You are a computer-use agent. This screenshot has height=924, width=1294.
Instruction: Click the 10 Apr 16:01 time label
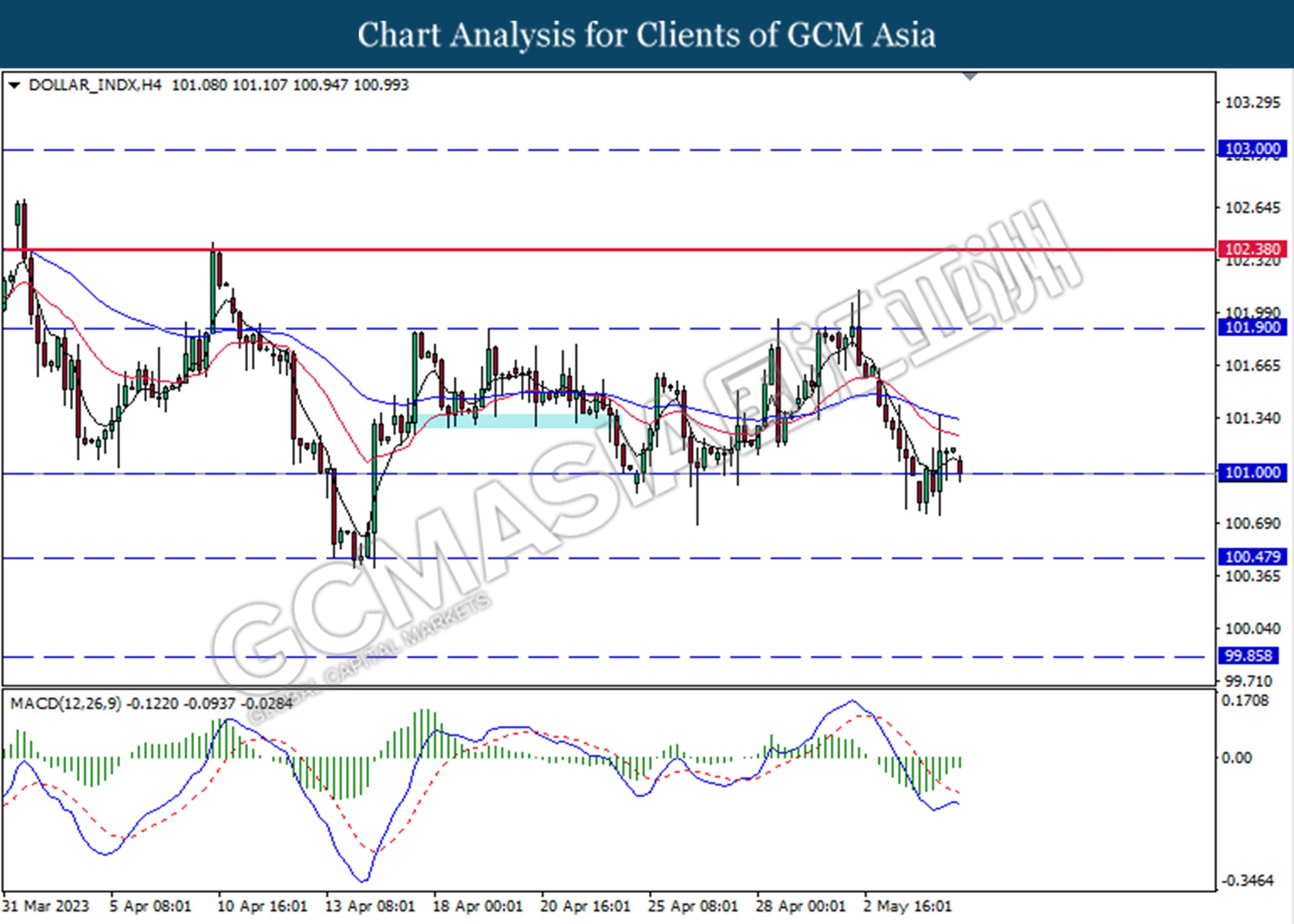pyautogui.click(x=262, y=906)
